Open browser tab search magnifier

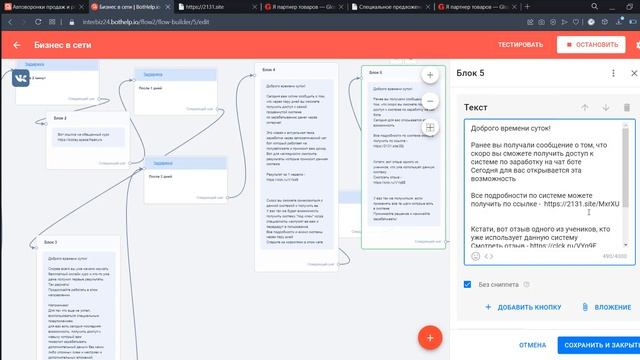(594, 7)
